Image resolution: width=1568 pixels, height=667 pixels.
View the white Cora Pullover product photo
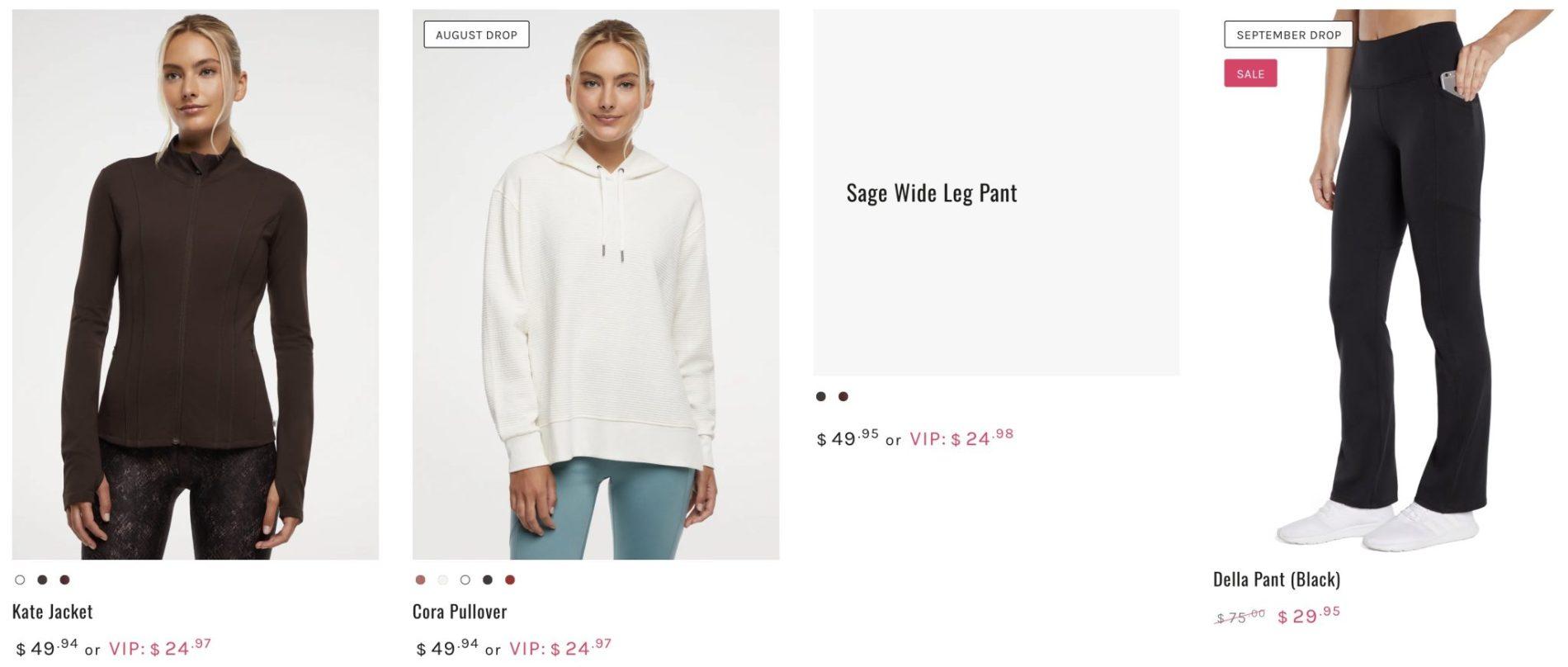[x=596, y=284]
